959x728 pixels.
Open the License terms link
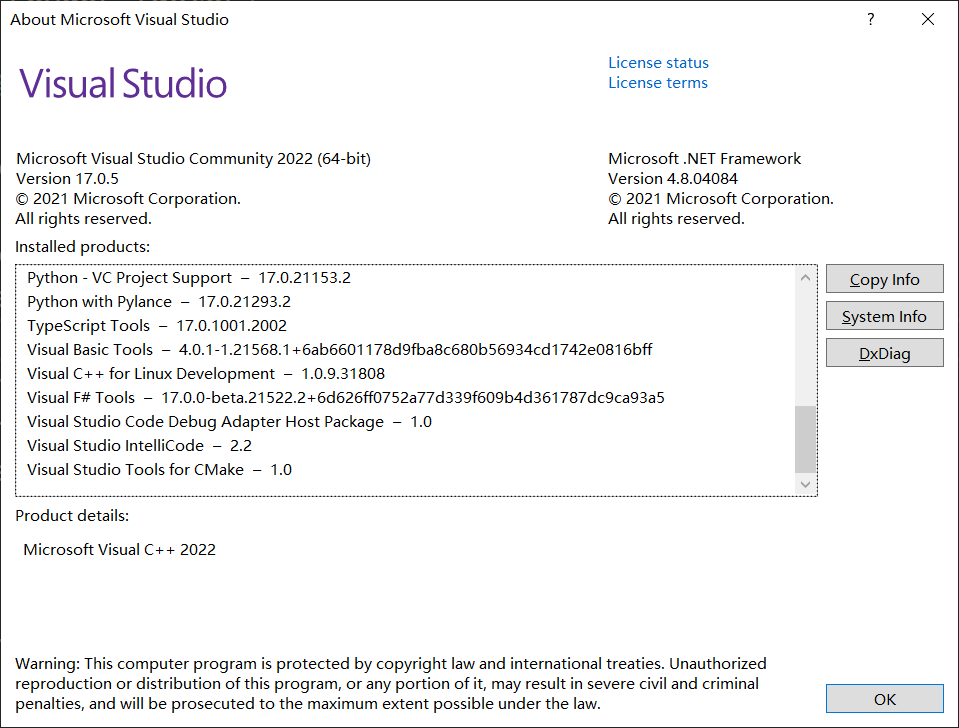pyautogui.click(x=657, y=83)
